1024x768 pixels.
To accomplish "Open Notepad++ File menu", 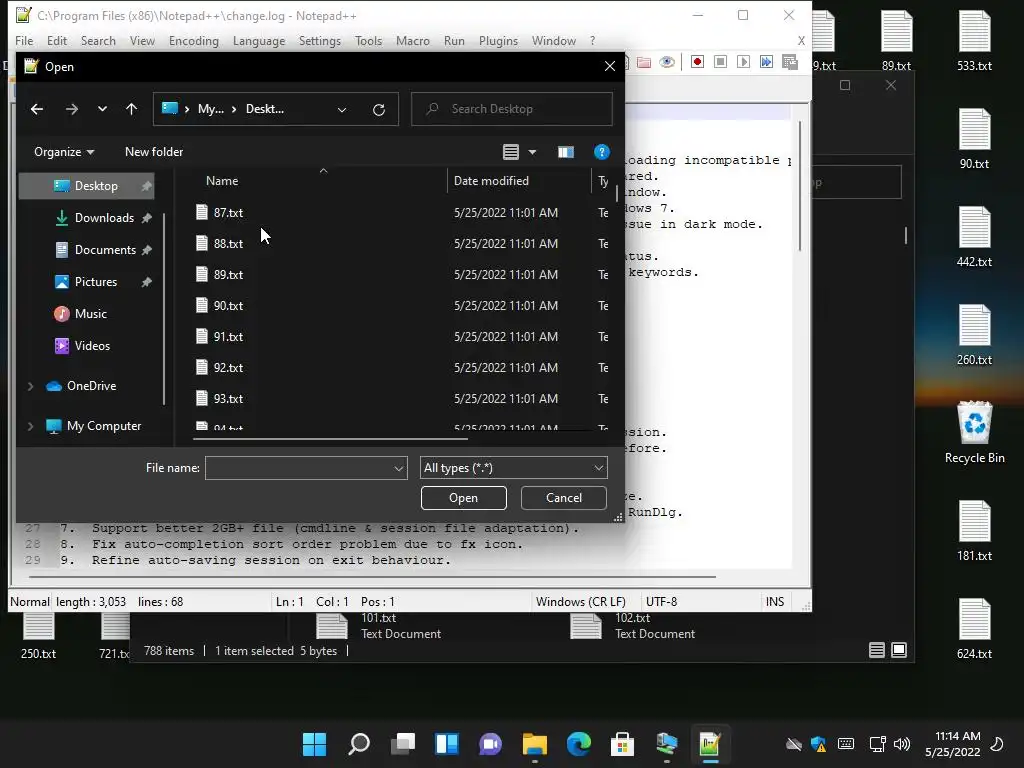I will (x=24, y=40).
